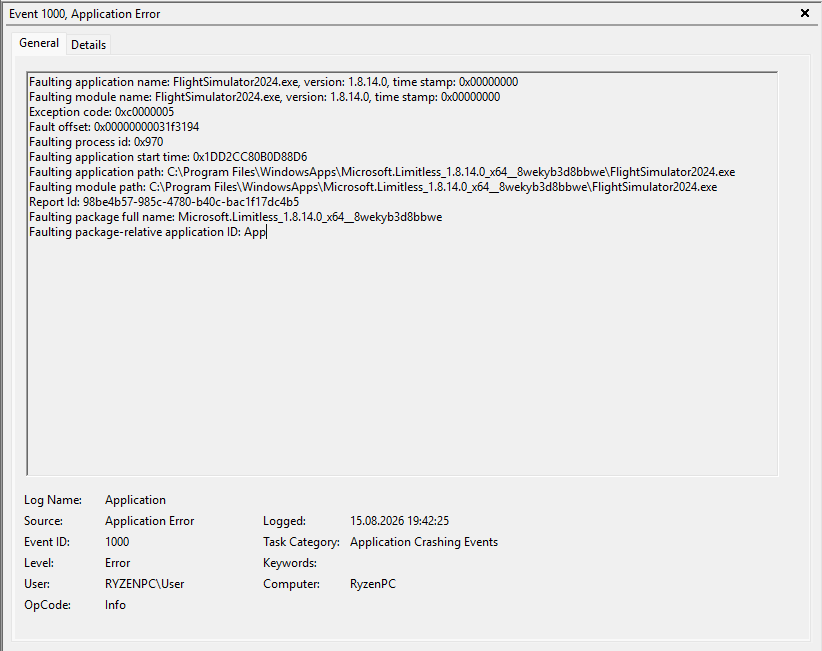Click Exception code 0xc0000005 line

(x=101, y=112)
